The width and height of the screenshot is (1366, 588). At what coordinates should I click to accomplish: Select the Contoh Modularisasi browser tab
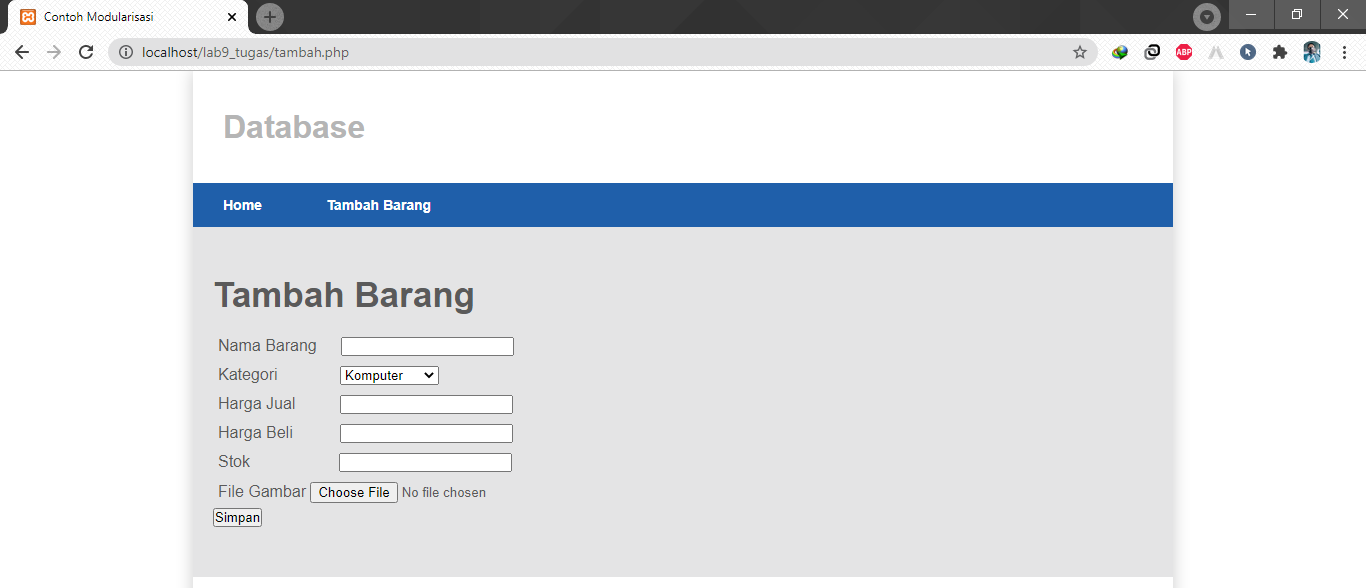click(x=127, y=17)
